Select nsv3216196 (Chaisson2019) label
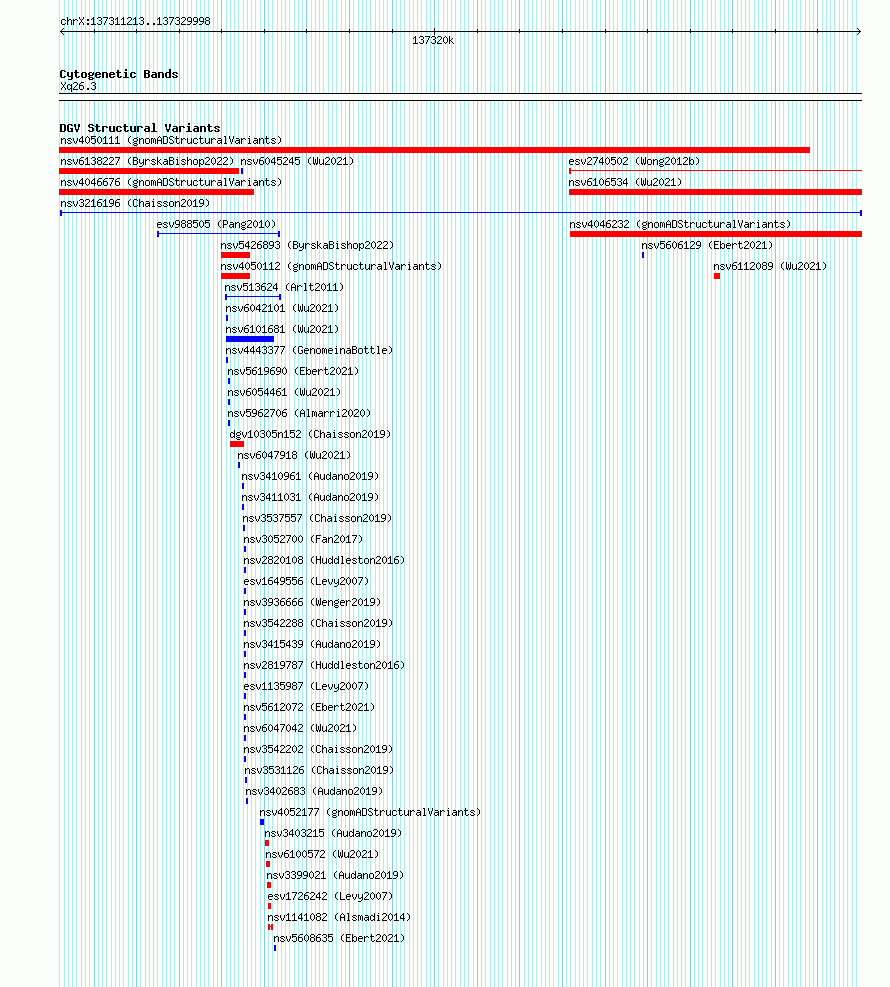 [135, 203]
